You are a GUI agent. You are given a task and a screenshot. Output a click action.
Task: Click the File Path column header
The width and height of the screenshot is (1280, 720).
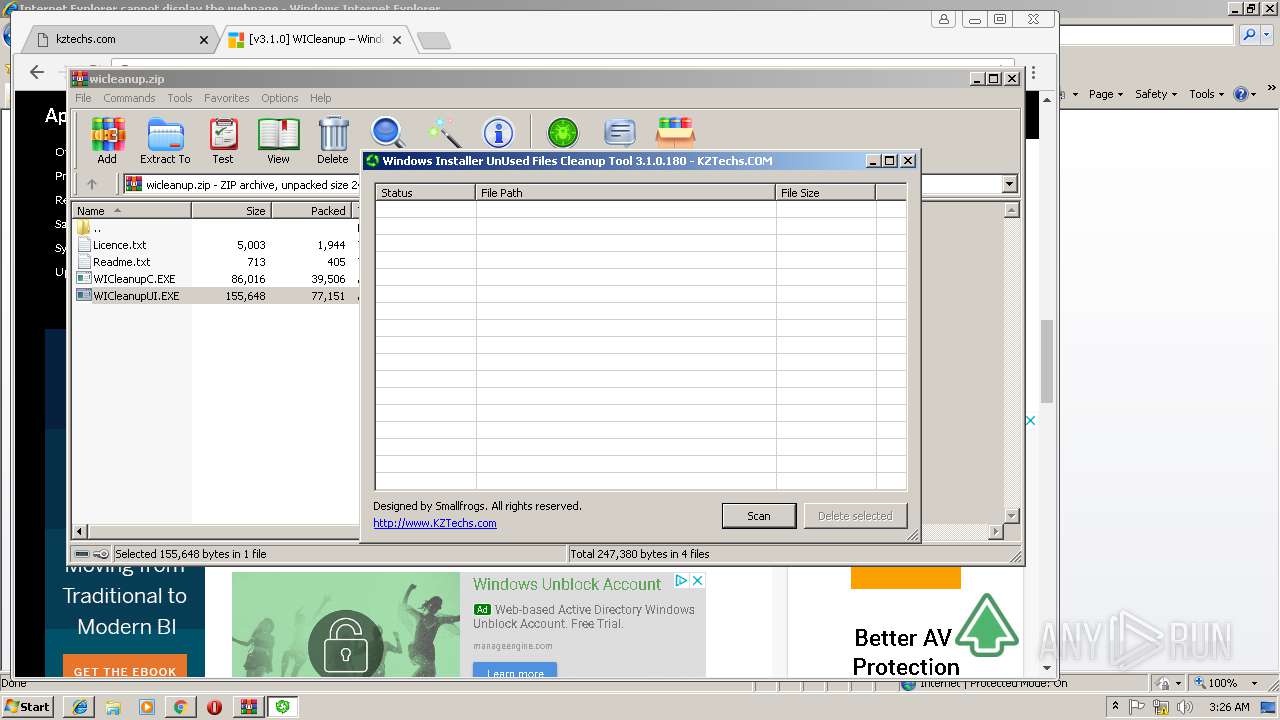pyautogui.click(x=626, y=193)
